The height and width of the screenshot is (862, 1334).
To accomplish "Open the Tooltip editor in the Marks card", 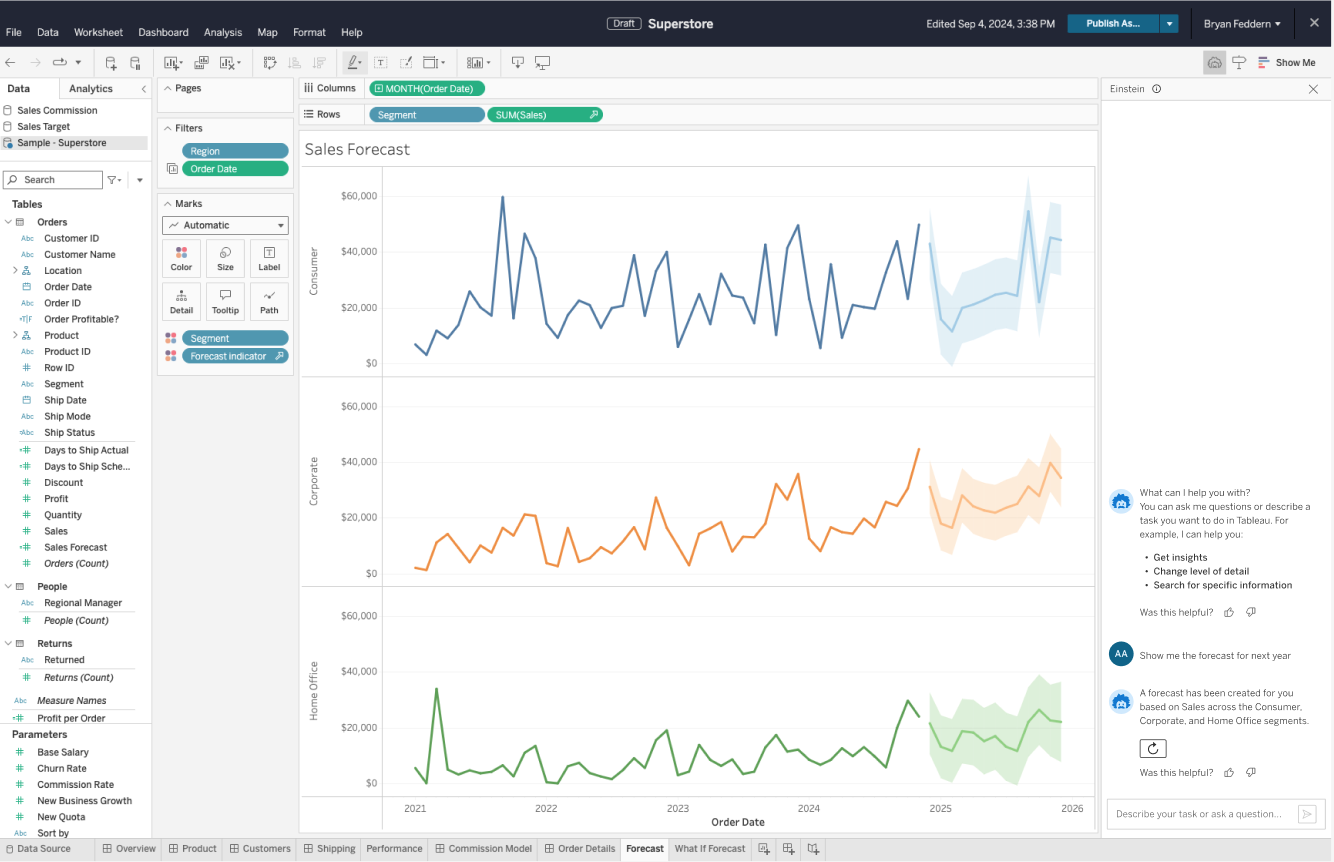I will coord(225,301).
